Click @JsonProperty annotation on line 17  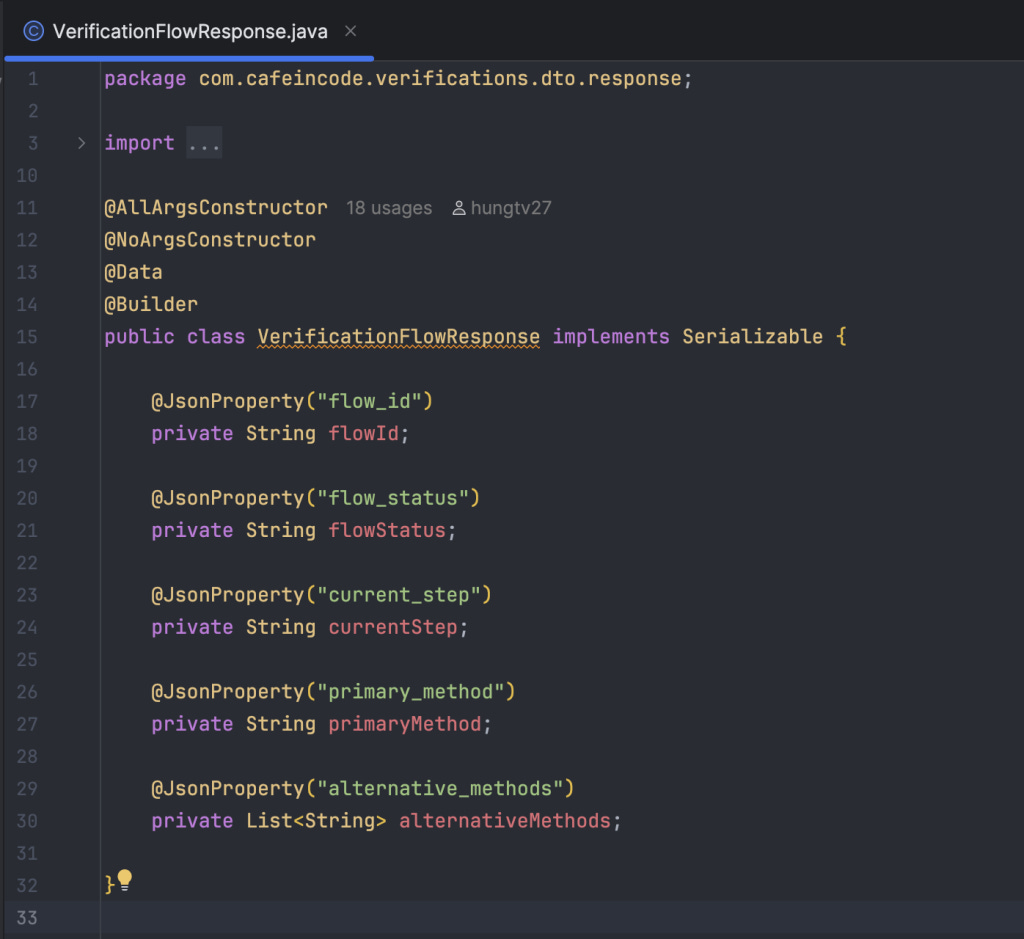click(228, 401)
